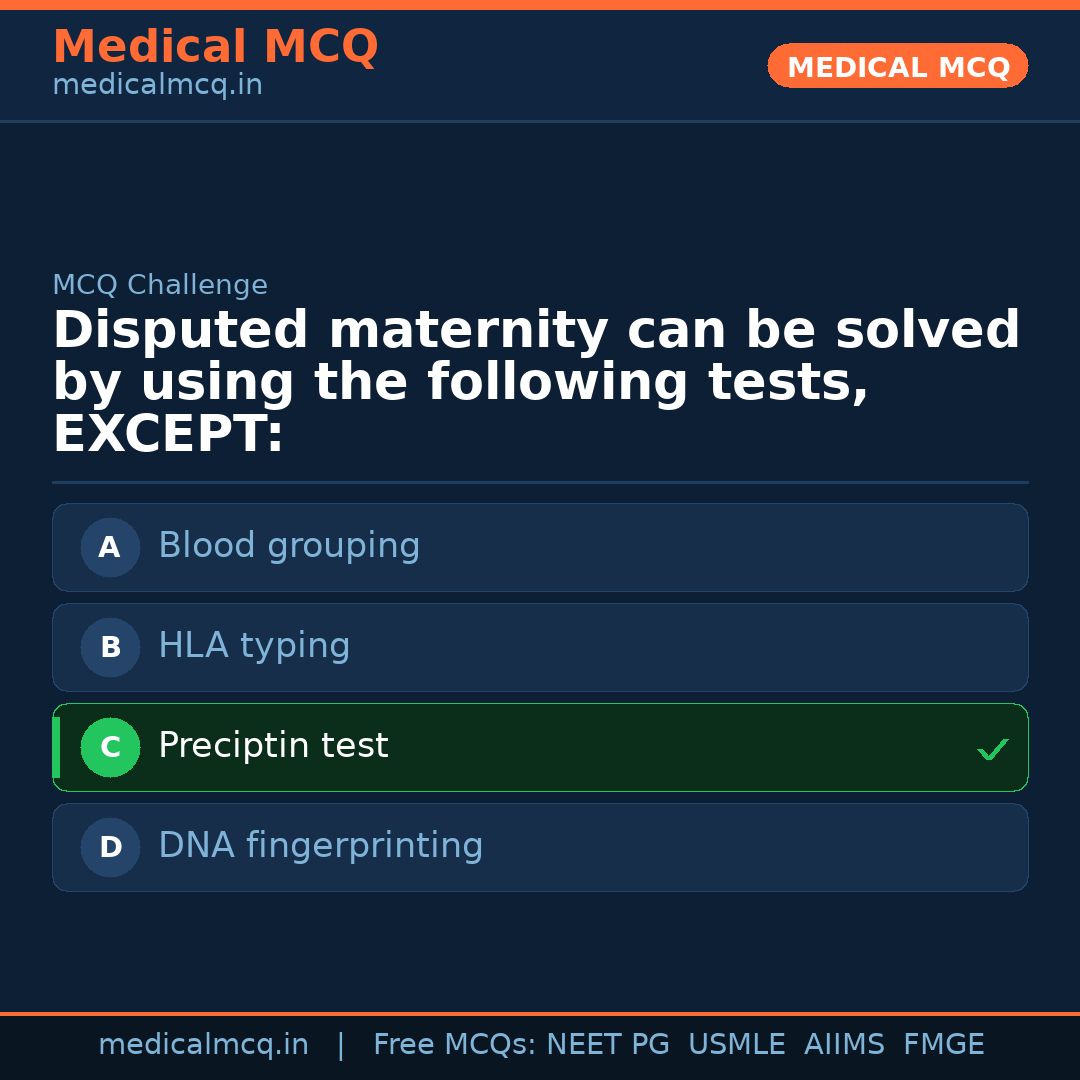Select the HLA typing answer option
Viewport: 1080px width, 1080px height.
pos(540,647)
